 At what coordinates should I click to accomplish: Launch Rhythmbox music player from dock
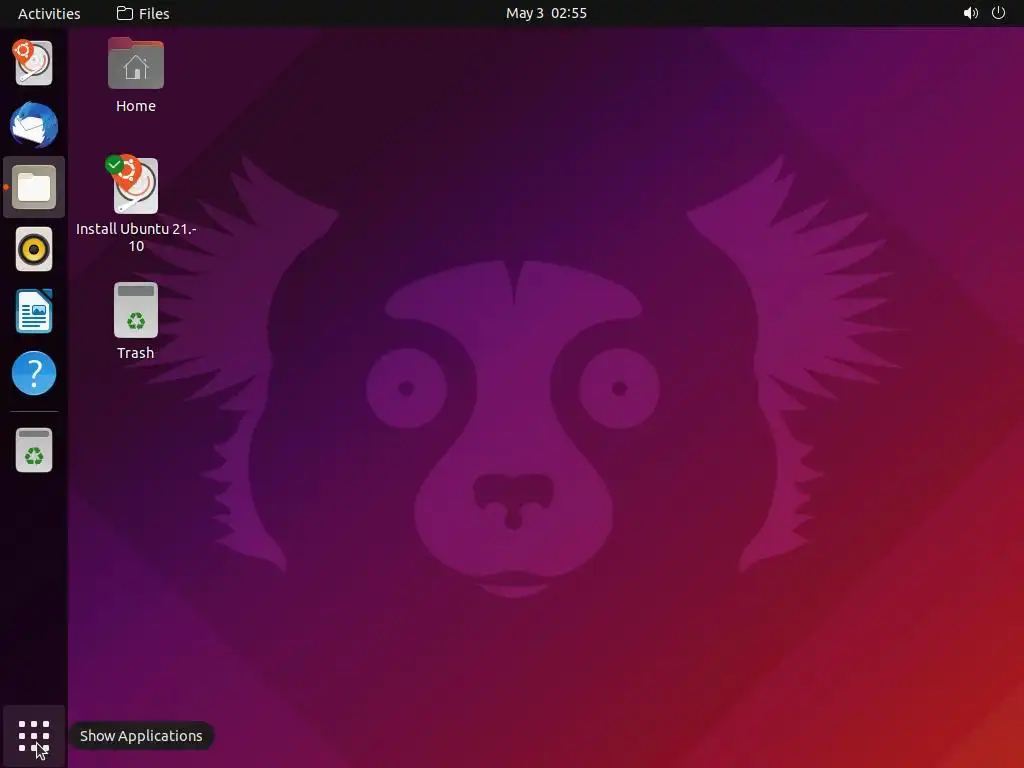tap(34, 249)
